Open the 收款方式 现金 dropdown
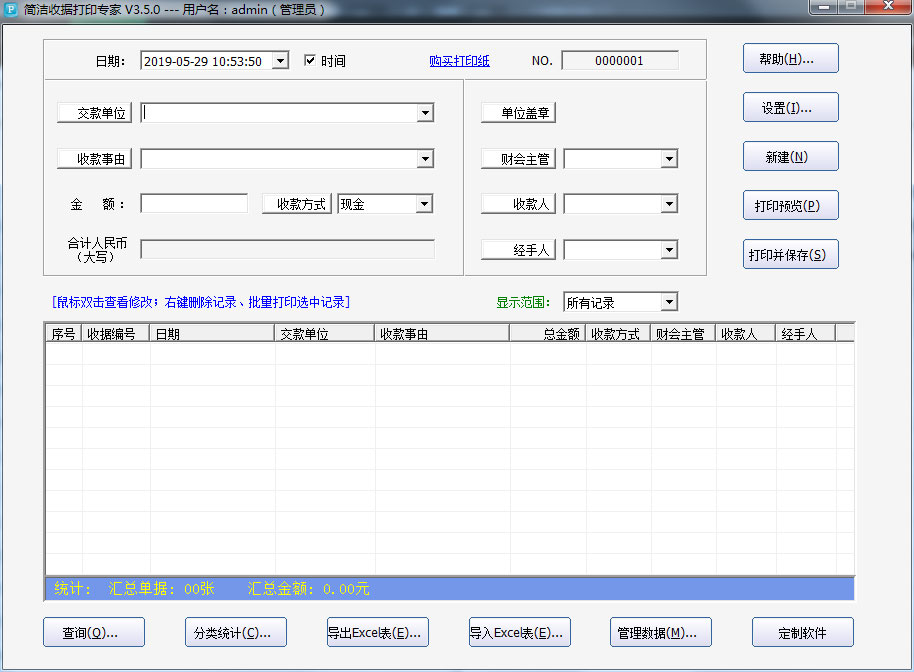 click(424, 204)
